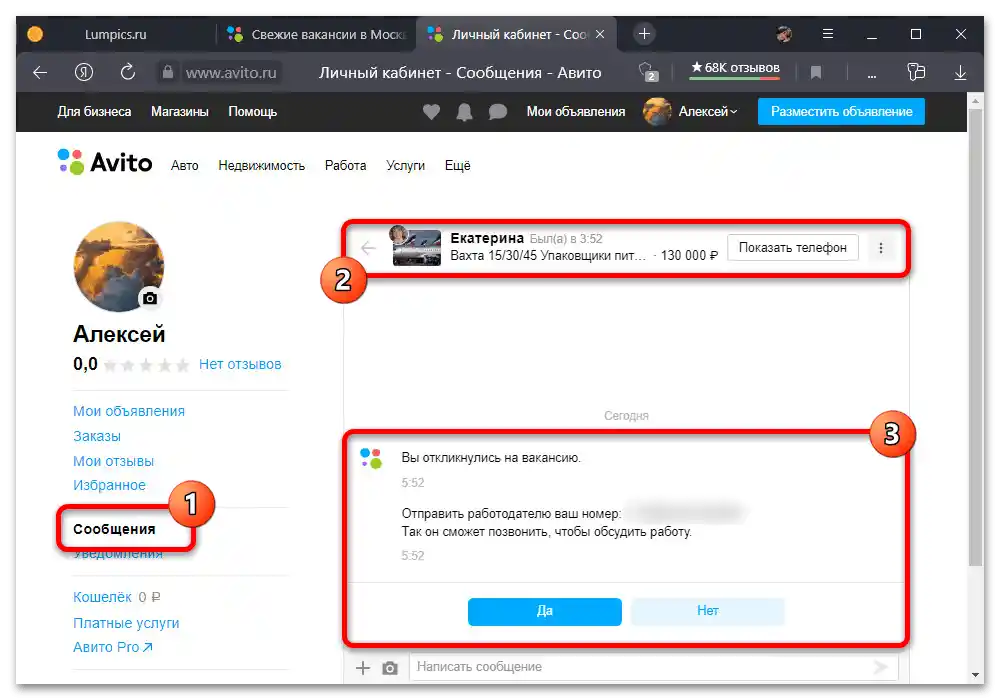Open the Недвижимость category

click(x=261, y=166)
